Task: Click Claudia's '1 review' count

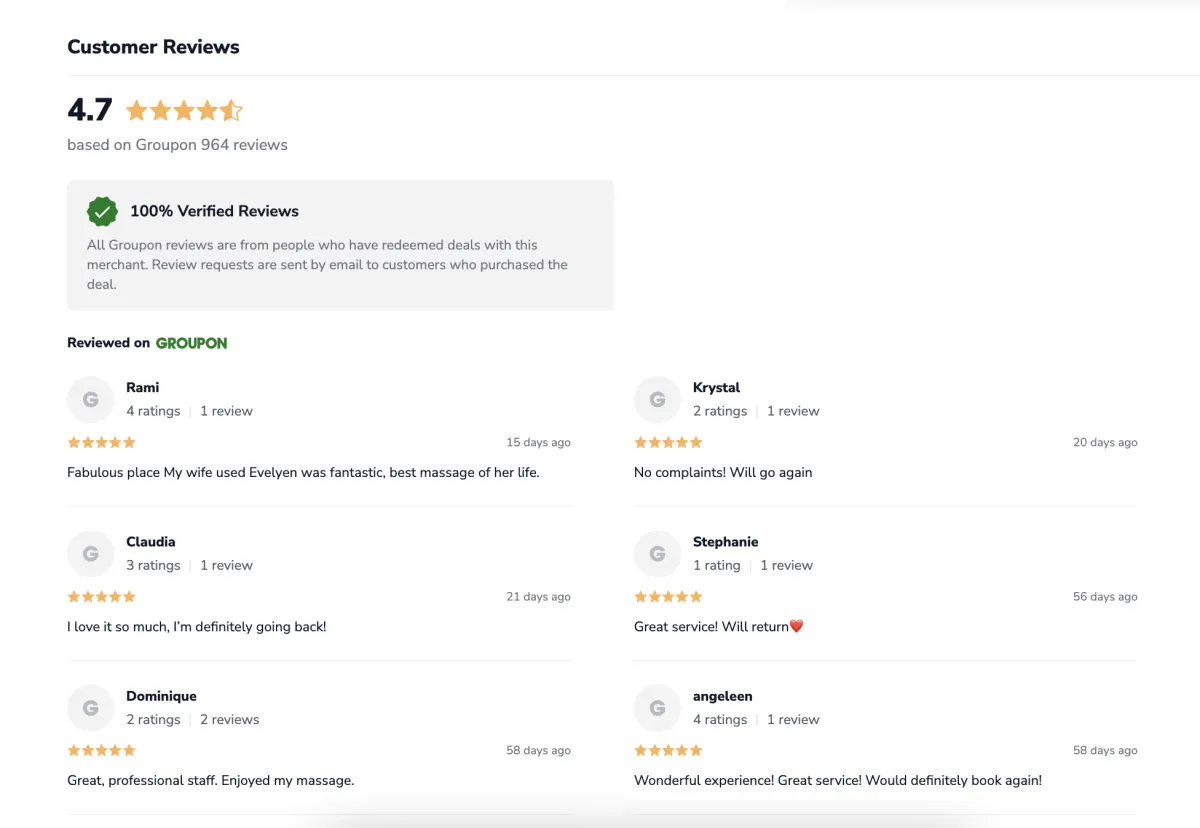Action: pos(226,565)
